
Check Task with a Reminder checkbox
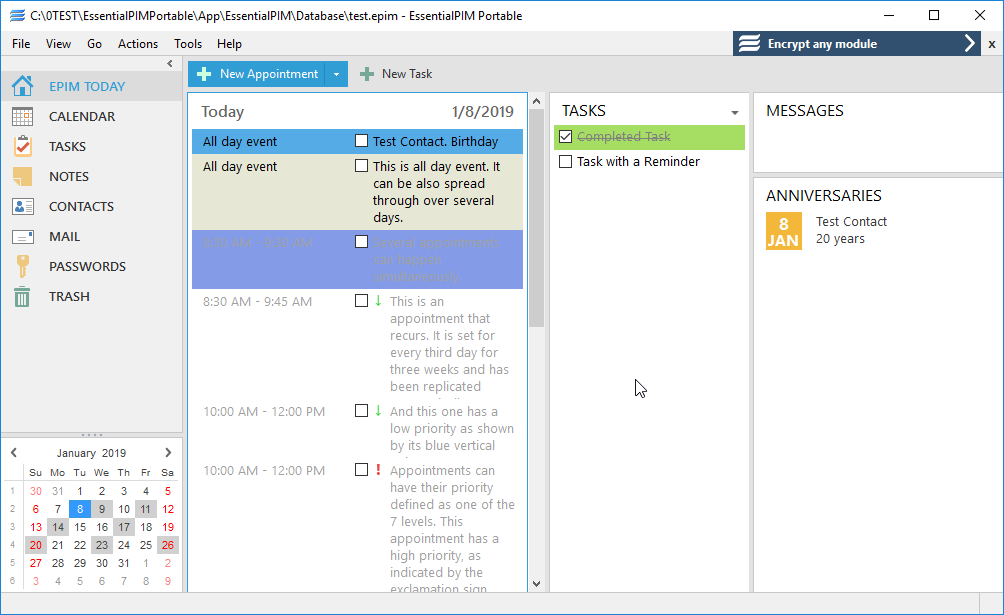(565, 161)
